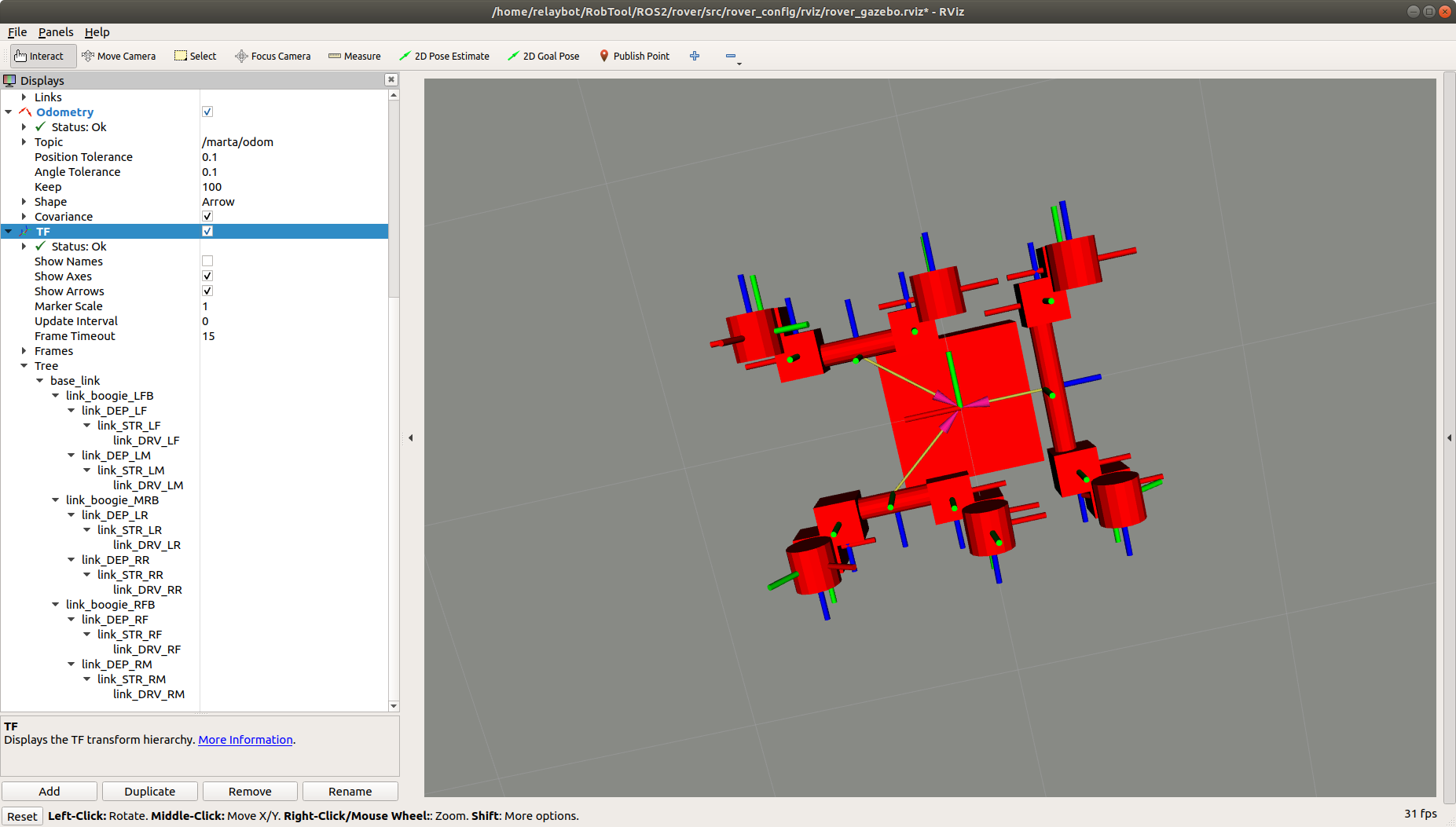The image size is (1456, 827).
Task: Collapse link_boogie_RFB node
Action: pyautogui.click(x=55, y=605)
